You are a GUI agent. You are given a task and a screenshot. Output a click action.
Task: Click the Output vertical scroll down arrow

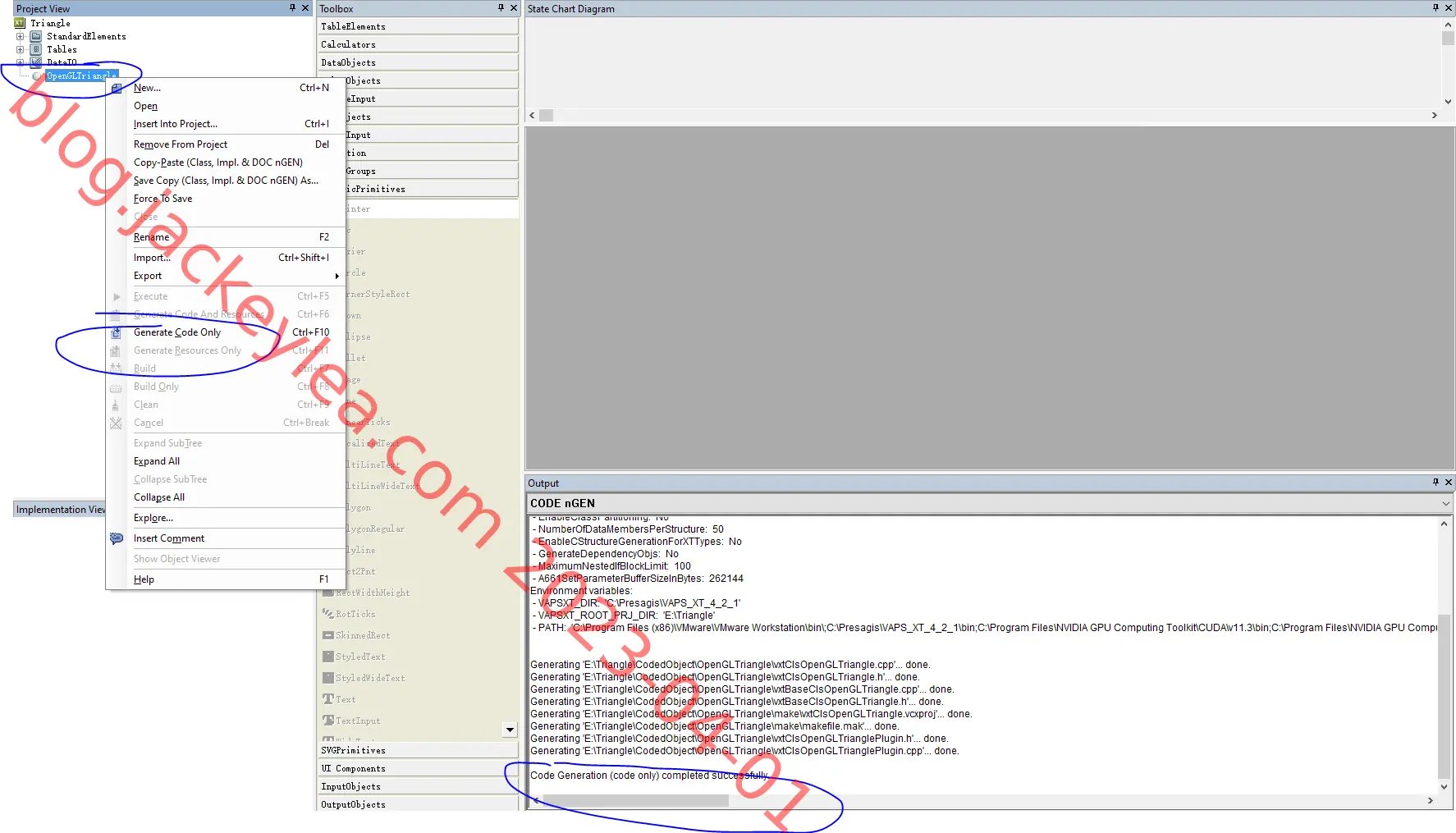click(1445, 787)
